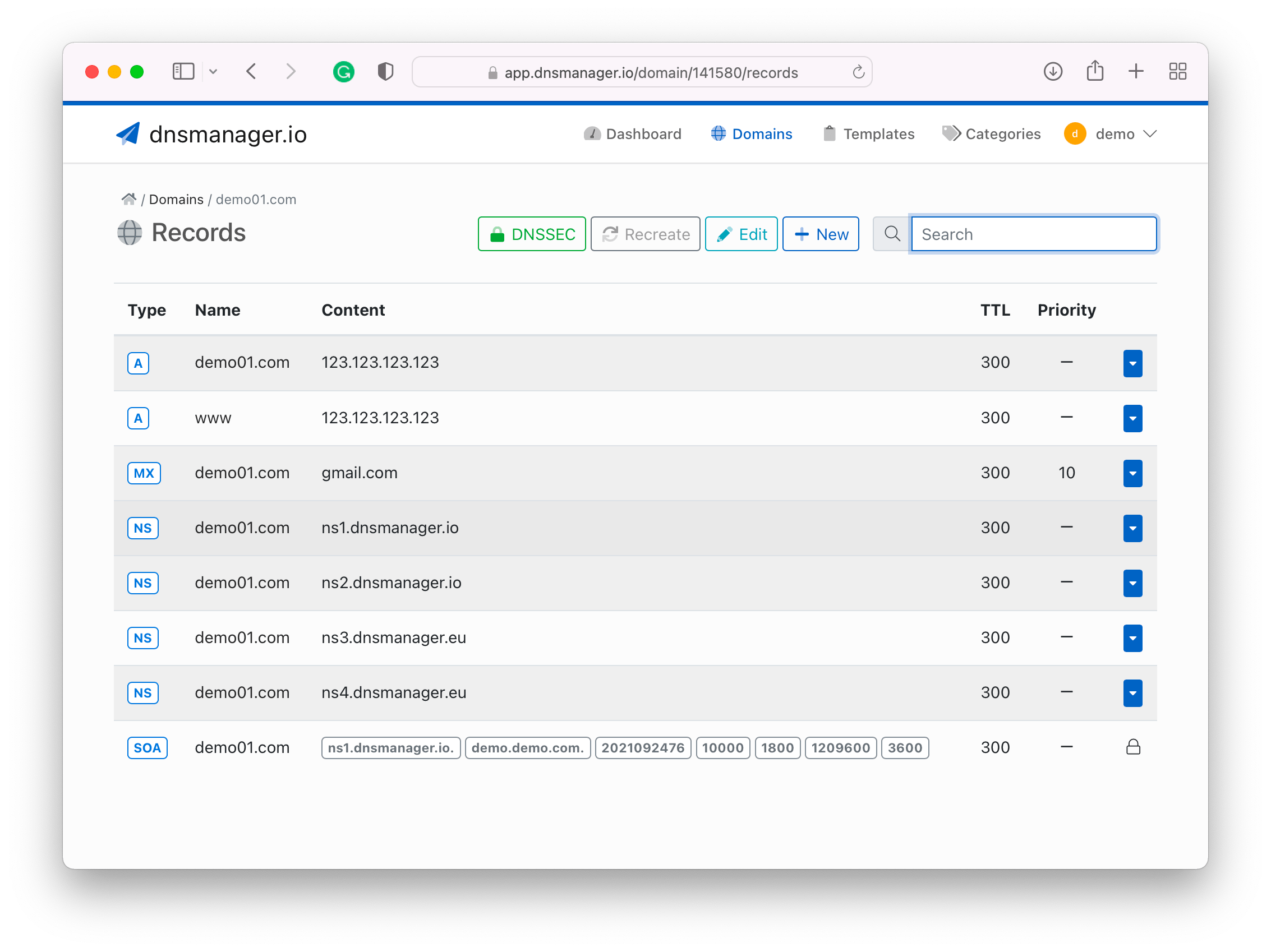1271x952 pixels.
Task: Open the browser downloads icon
Action: (x=1053, y=72)
